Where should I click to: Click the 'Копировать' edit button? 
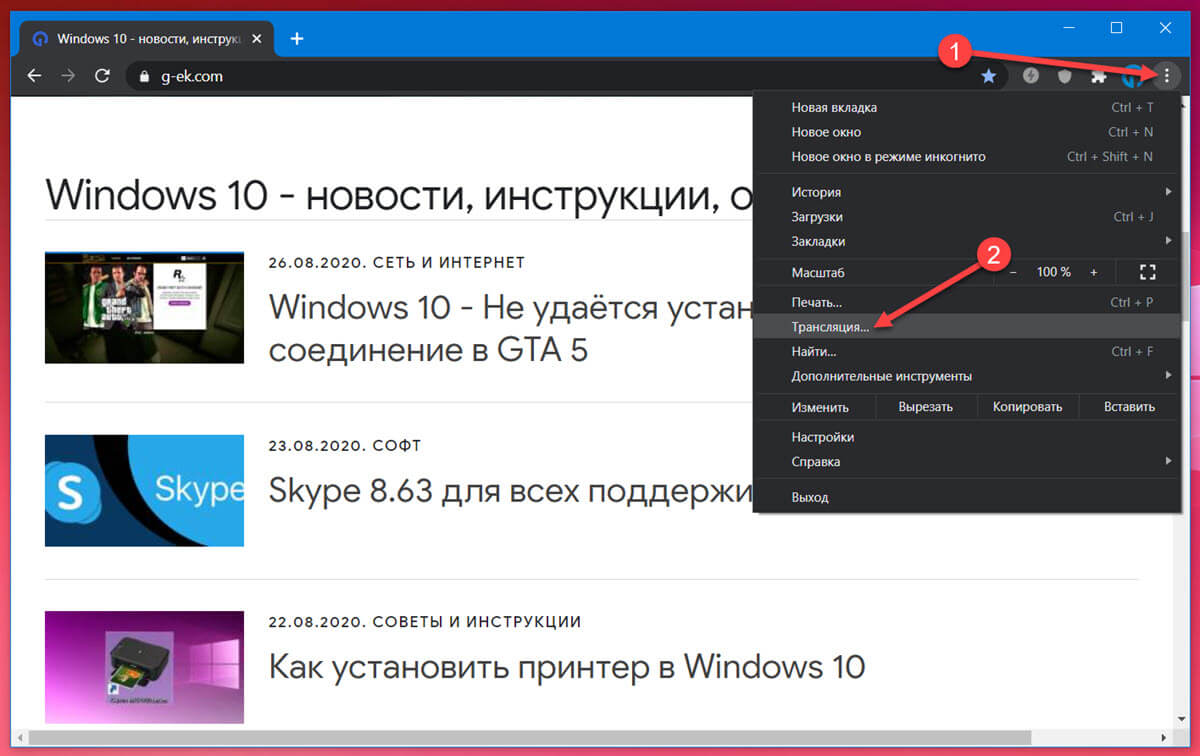pyautogui.click(x=1027, y=407)
